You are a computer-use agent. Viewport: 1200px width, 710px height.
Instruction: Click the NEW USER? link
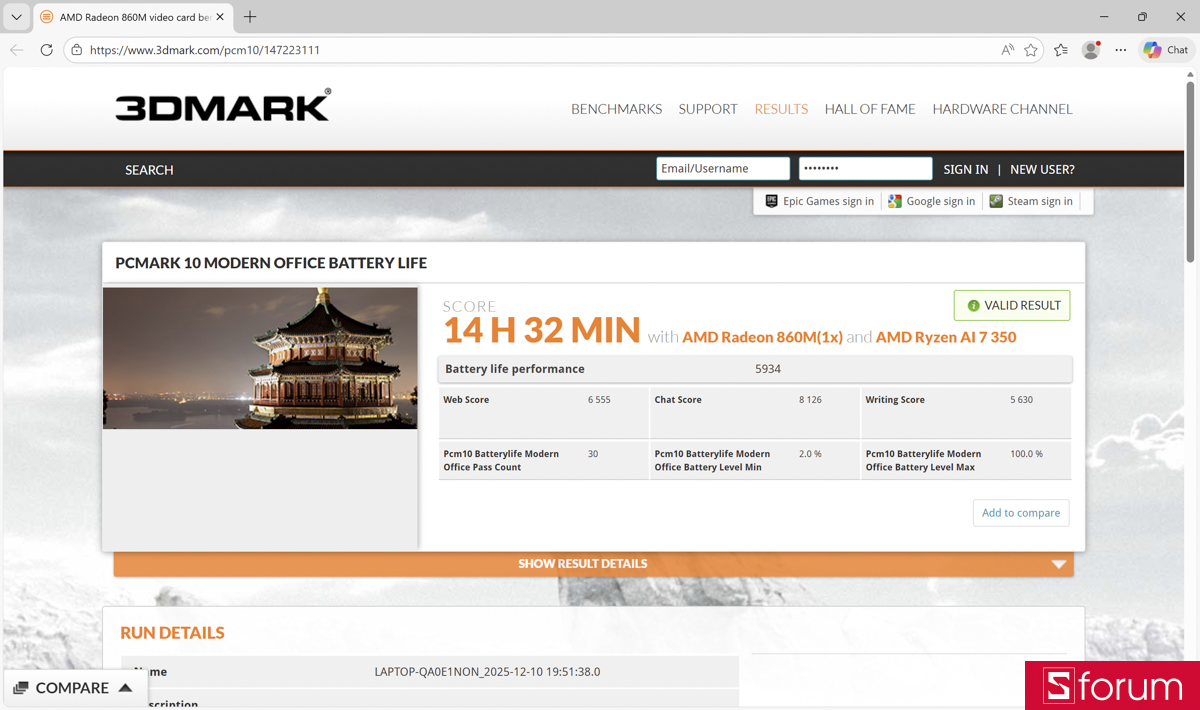(x=1042, y=169)
